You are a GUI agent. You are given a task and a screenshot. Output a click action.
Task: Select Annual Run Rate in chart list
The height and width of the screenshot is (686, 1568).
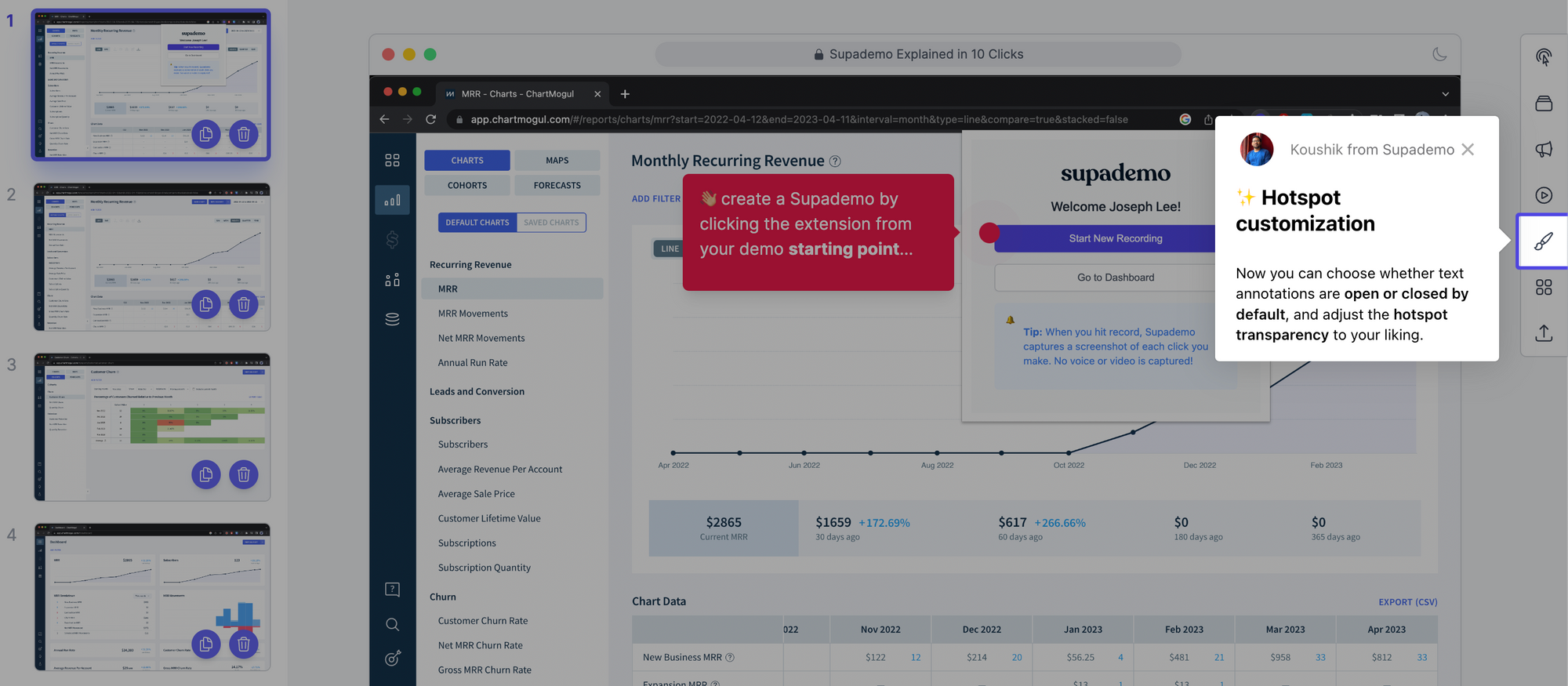point(473,362)
